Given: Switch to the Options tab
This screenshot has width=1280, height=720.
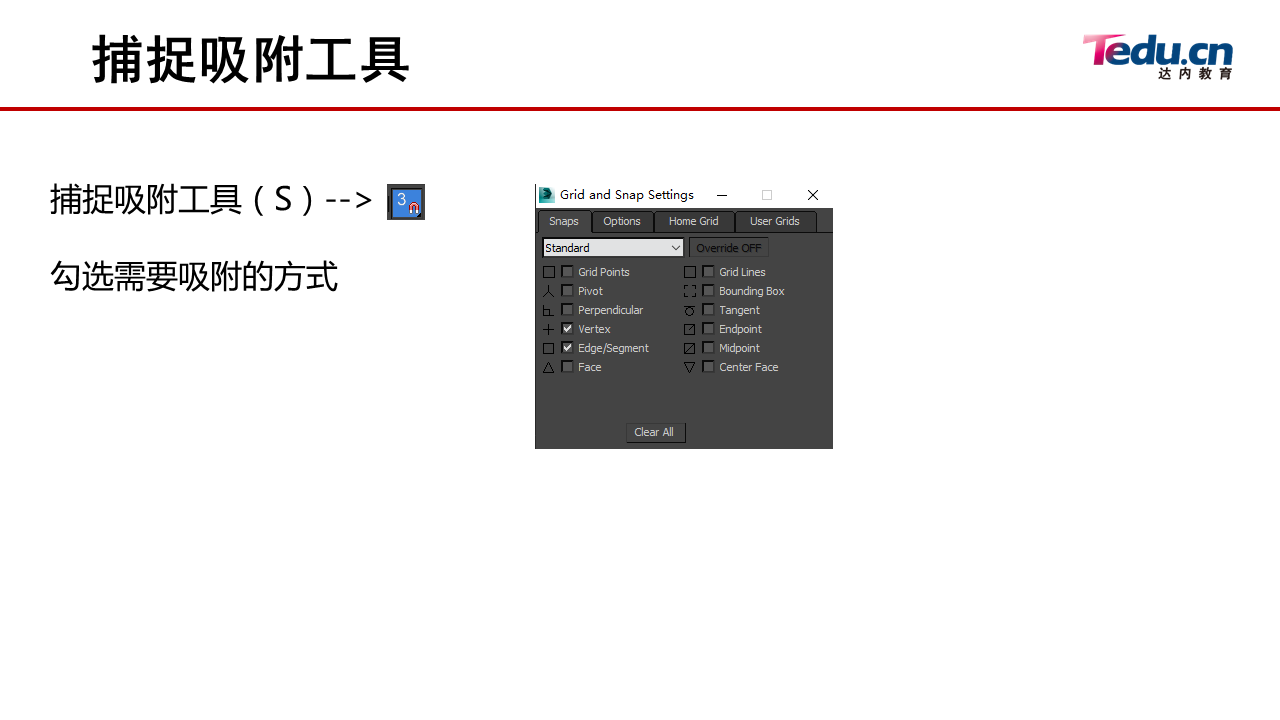Looking at the screenshot, I should point(622,221).
